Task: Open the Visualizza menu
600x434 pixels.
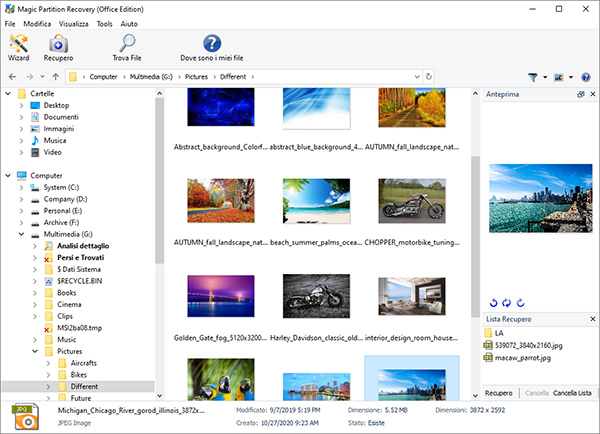Action: coord(73,24)
